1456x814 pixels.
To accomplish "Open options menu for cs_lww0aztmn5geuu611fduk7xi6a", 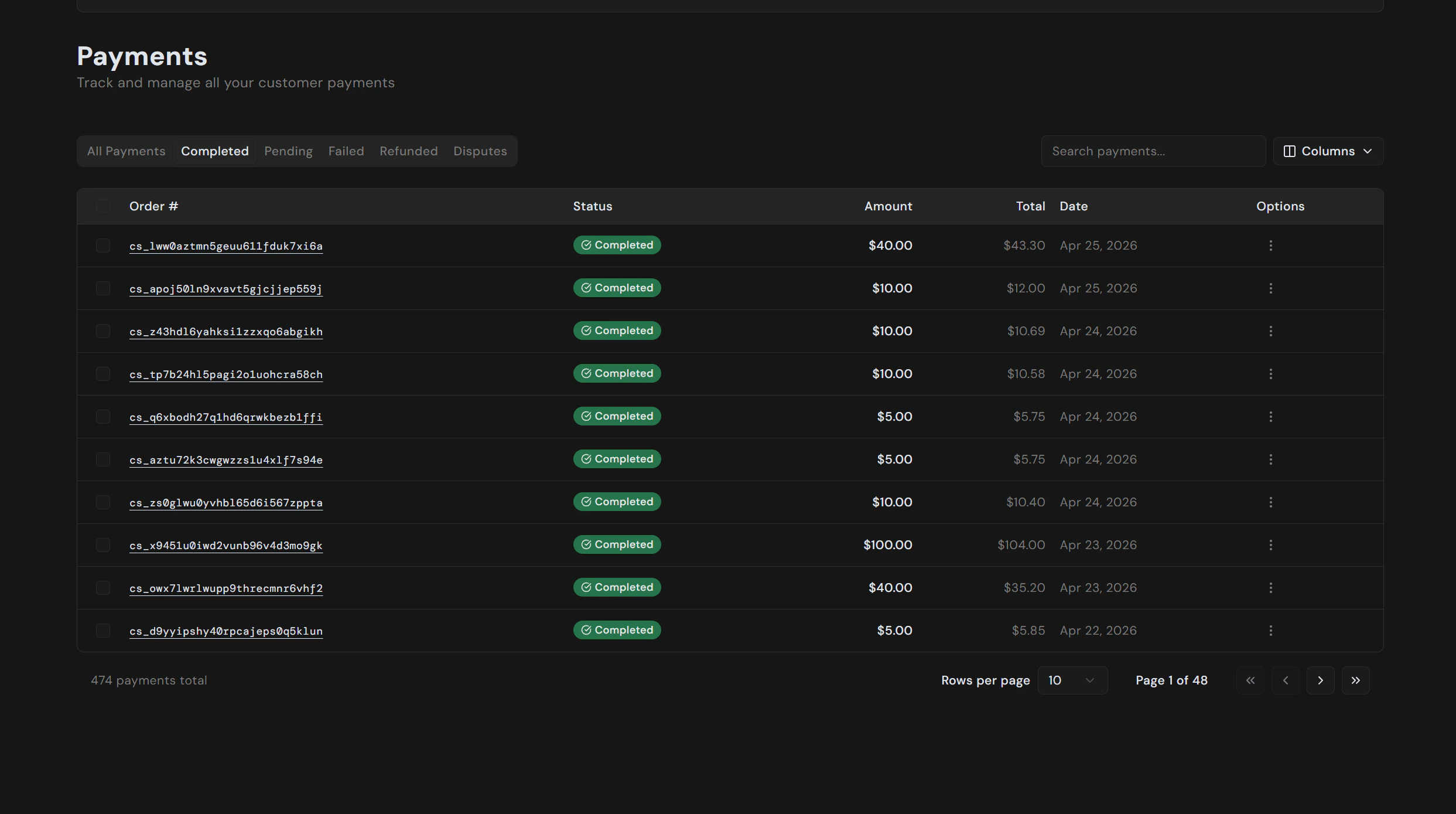I will pos(1270,246).
